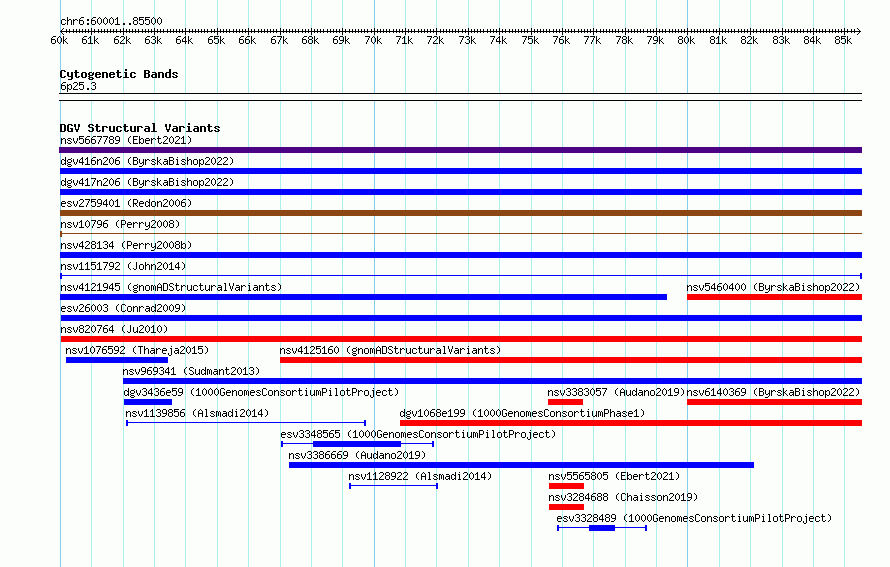Click nsv6140369 (ByrskaBishop2022) label
890x567 pixels.
[773, 392]
